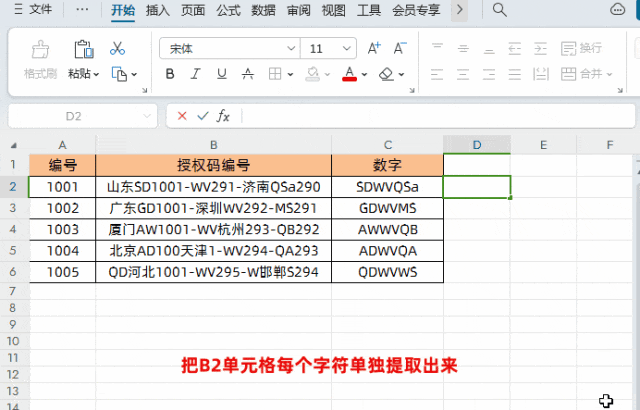Image resolution: width=640 pixels, height=410 pixels.
Task: Toggle bold formatting
Action: pyautogui.click(x=169, y=74)
